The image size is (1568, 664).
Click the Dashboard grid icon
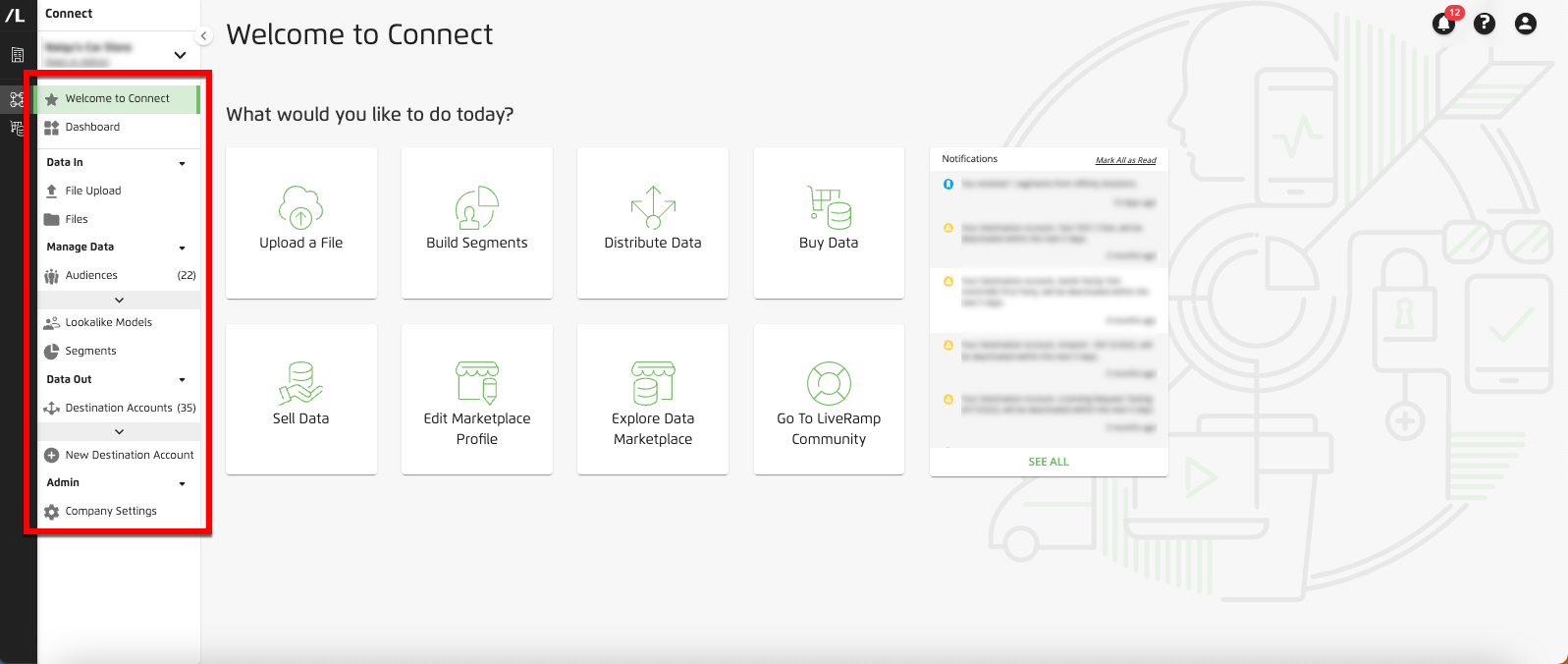[x=52, y=128]
